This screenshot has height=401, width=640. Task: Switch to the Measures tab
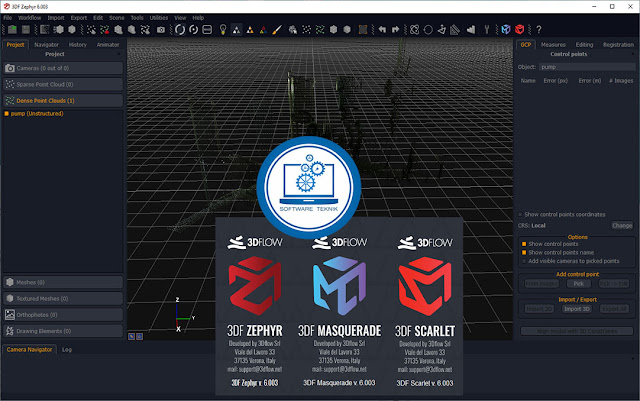tap(553, 45)
